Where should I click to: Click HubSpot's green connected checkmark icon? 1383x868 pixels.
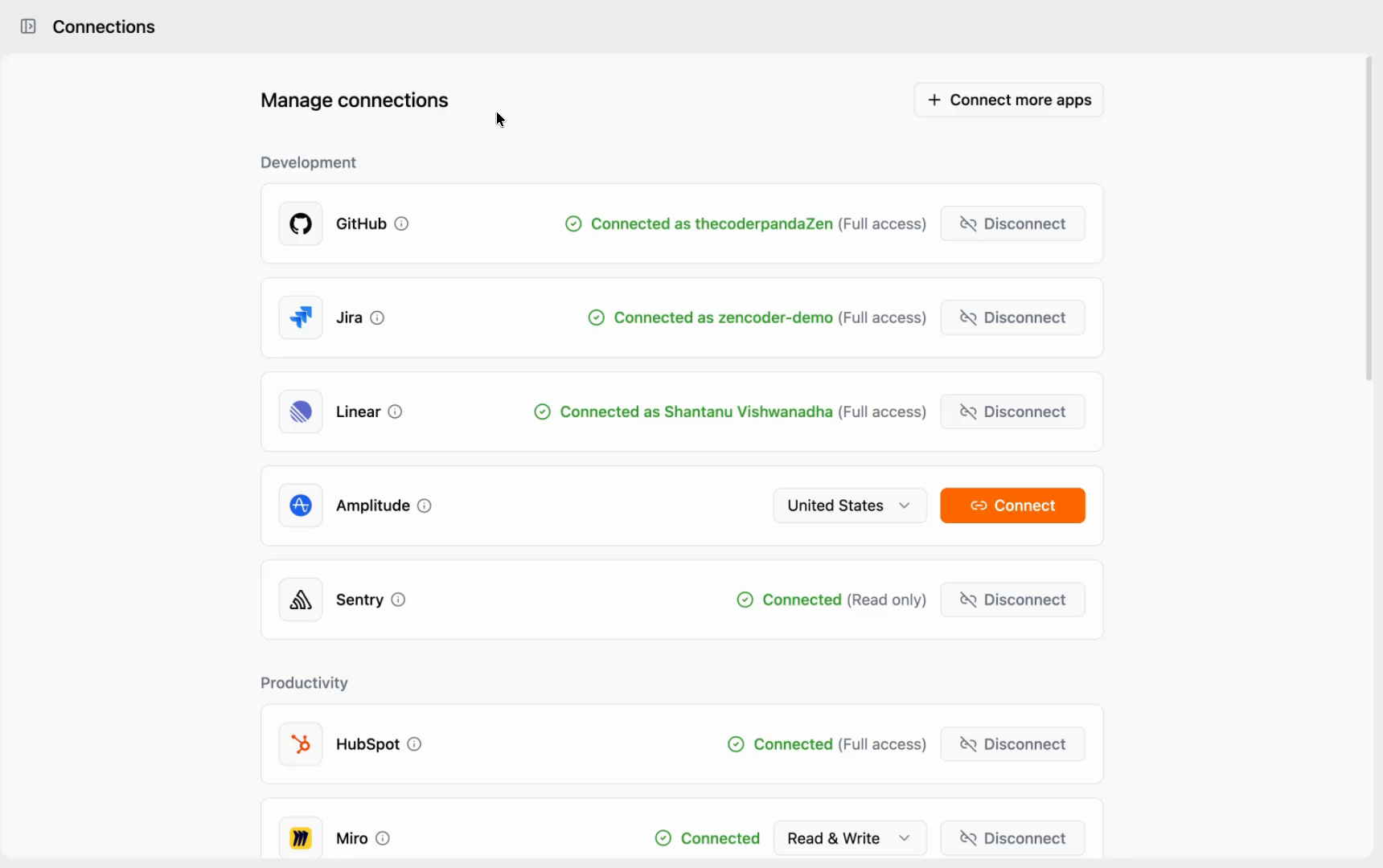(x=736, y=744)
